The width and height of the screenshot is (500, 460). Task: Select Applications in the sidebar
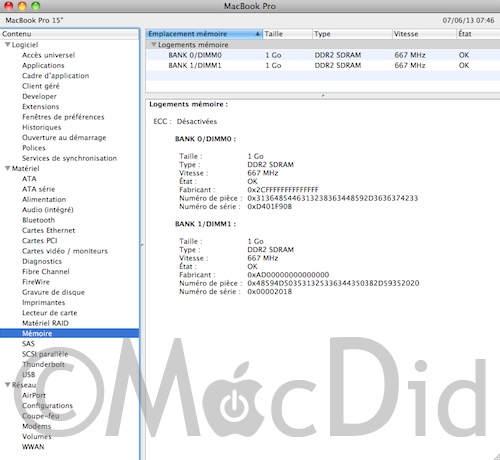(43, 65)
